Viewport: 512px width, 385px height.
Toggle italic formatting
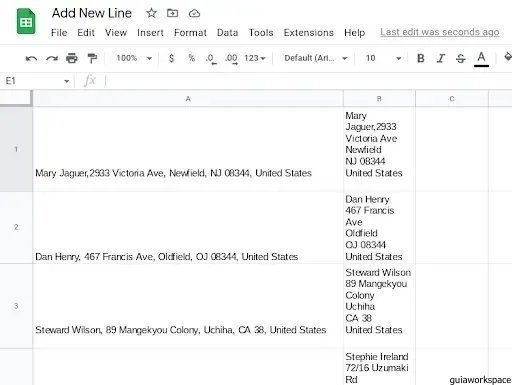coord(441,58)
